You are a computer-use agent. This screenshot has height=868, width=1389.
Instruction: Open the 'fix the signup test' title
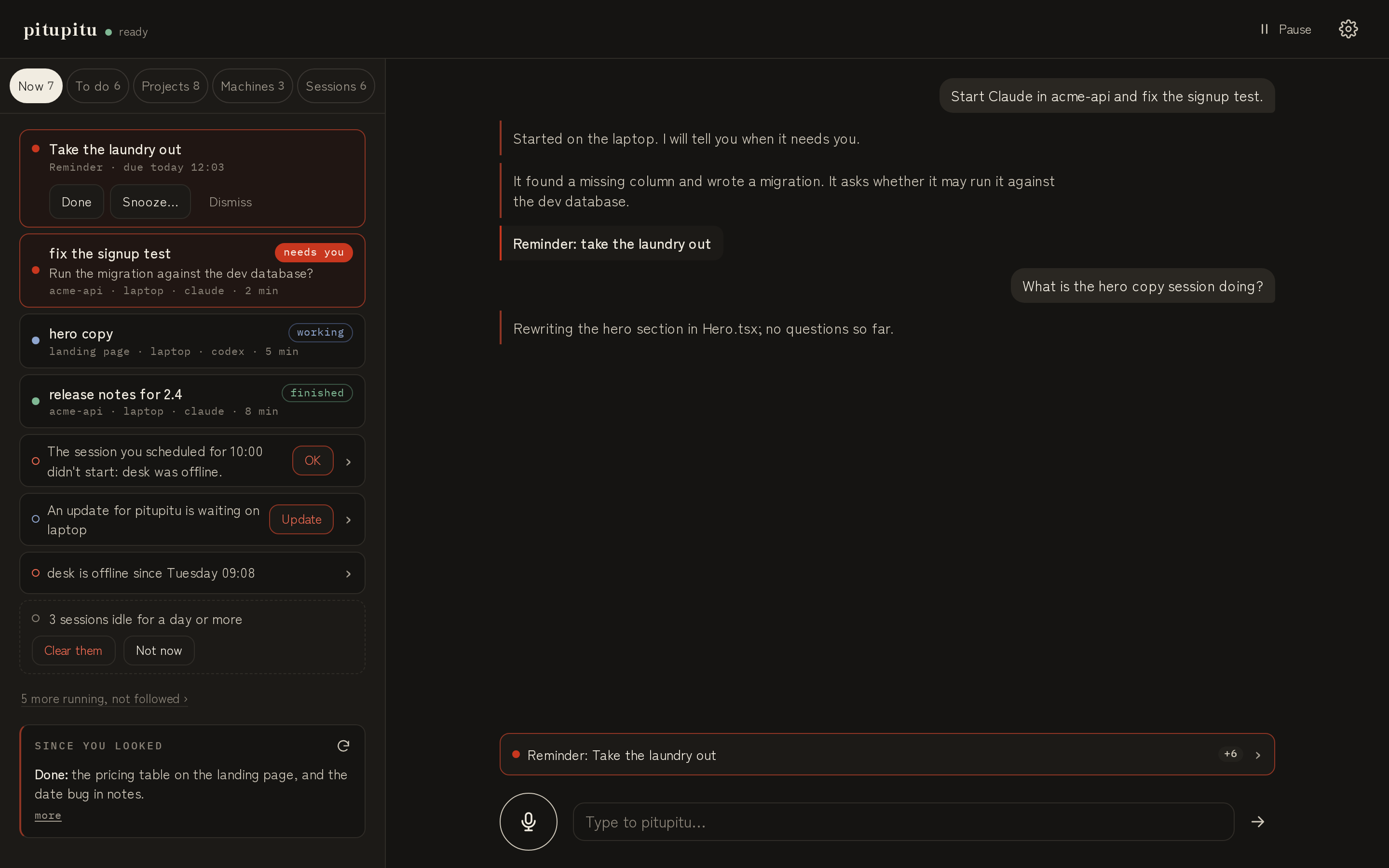point(109,254)
